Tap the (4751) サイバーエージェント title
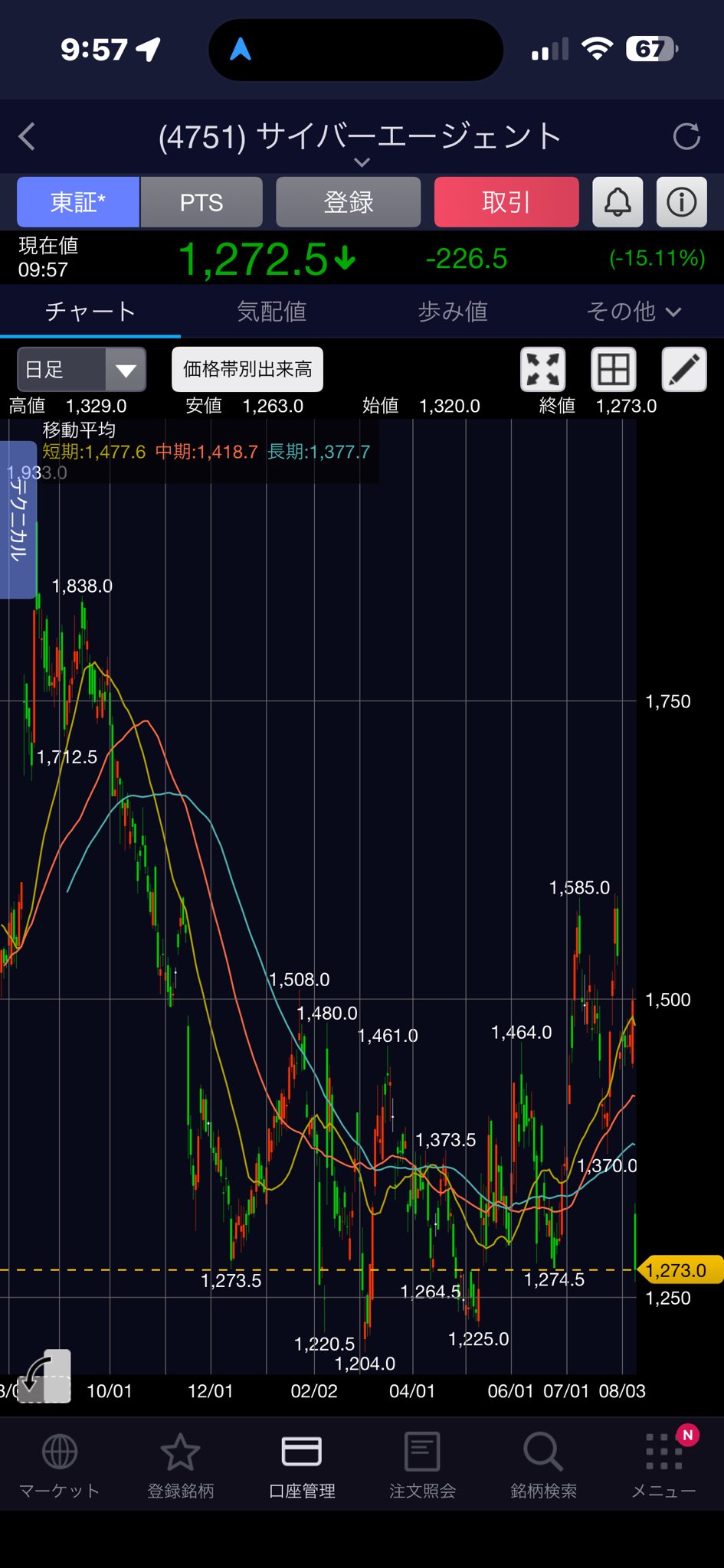The width and height of the screenshot is (724, 1568). point(360,137)
